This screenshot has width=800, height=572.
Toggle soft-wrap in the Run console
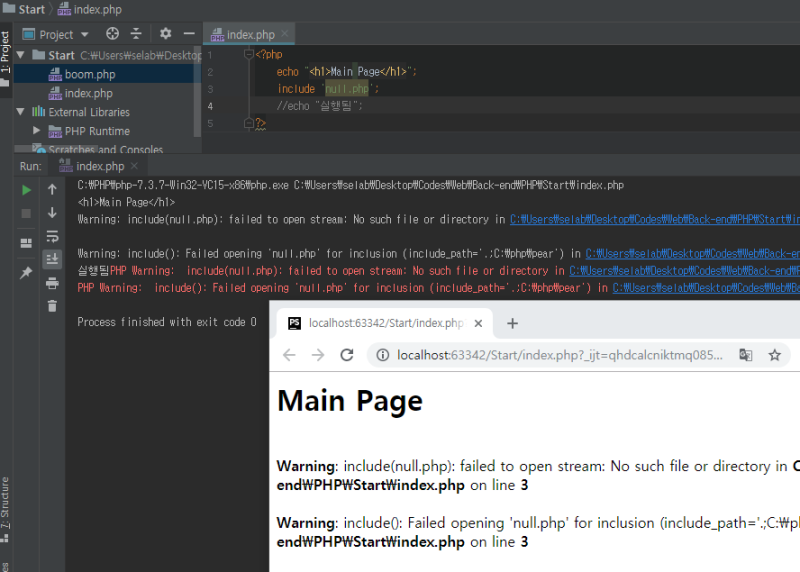click(52, 236)
